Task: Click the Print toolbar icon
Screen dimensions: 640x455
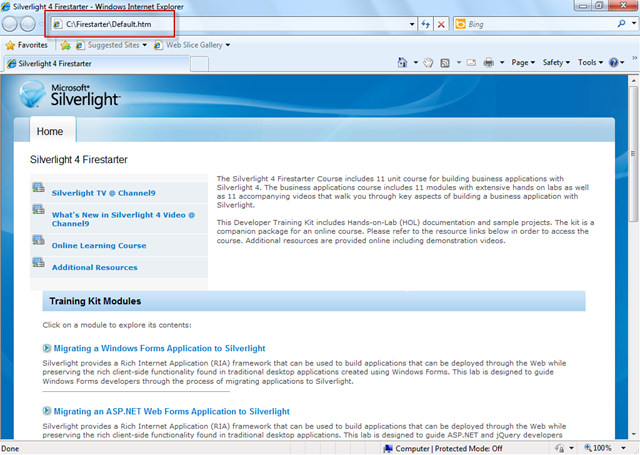Action: [x=489, y=62]
